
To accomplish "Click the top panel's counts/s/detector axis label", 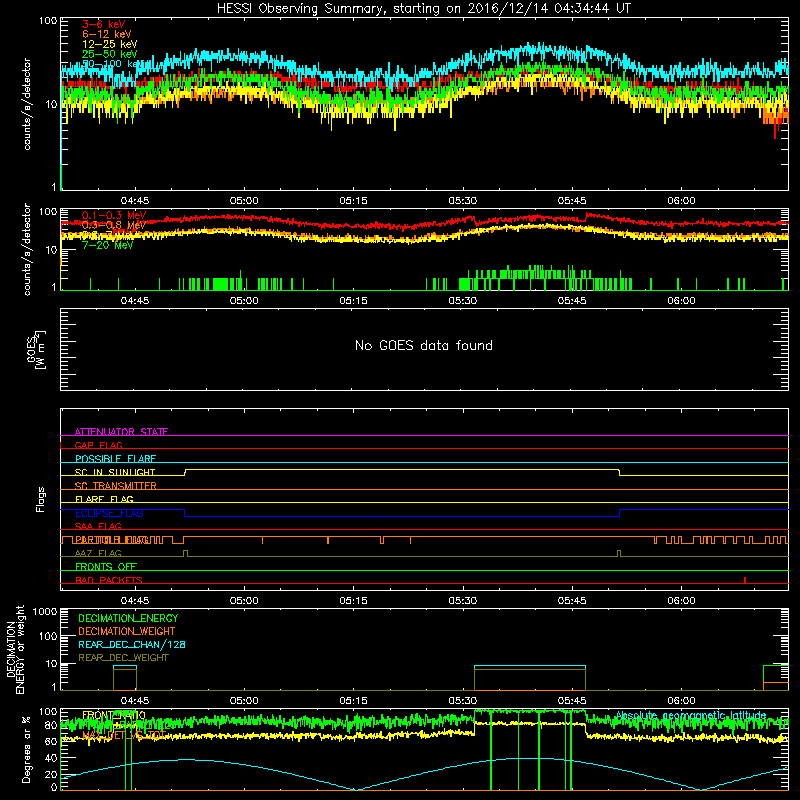I will [27, 104].
